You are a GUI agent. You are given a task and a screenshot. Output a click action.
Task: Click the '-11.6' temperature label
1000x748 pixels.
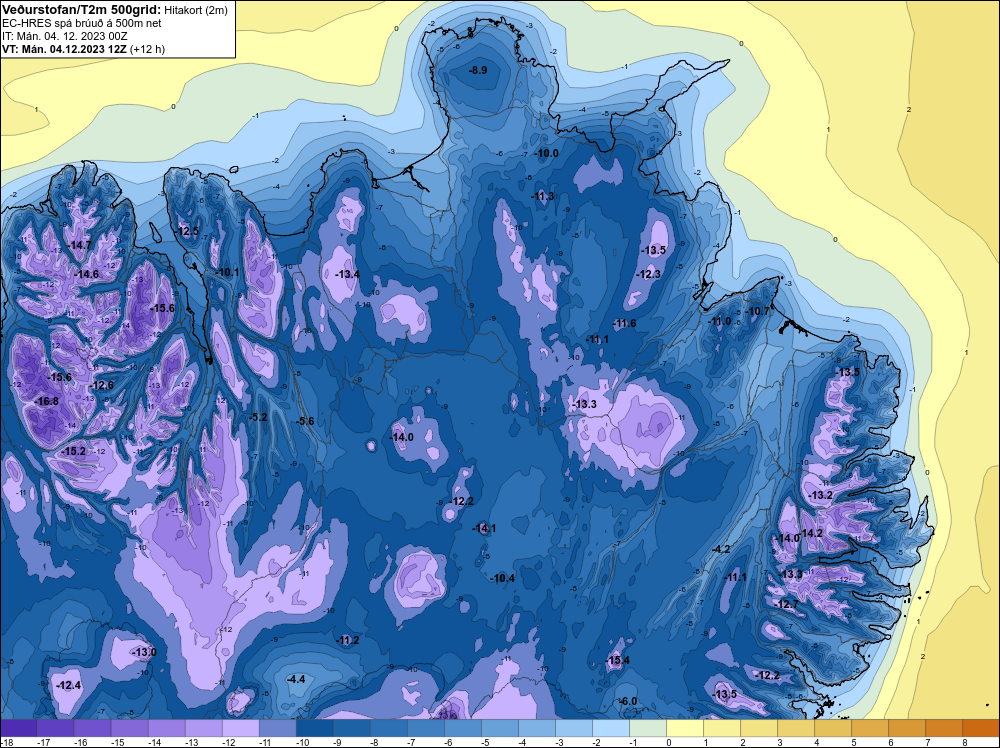pyautogui.click(x=624, y=323)
